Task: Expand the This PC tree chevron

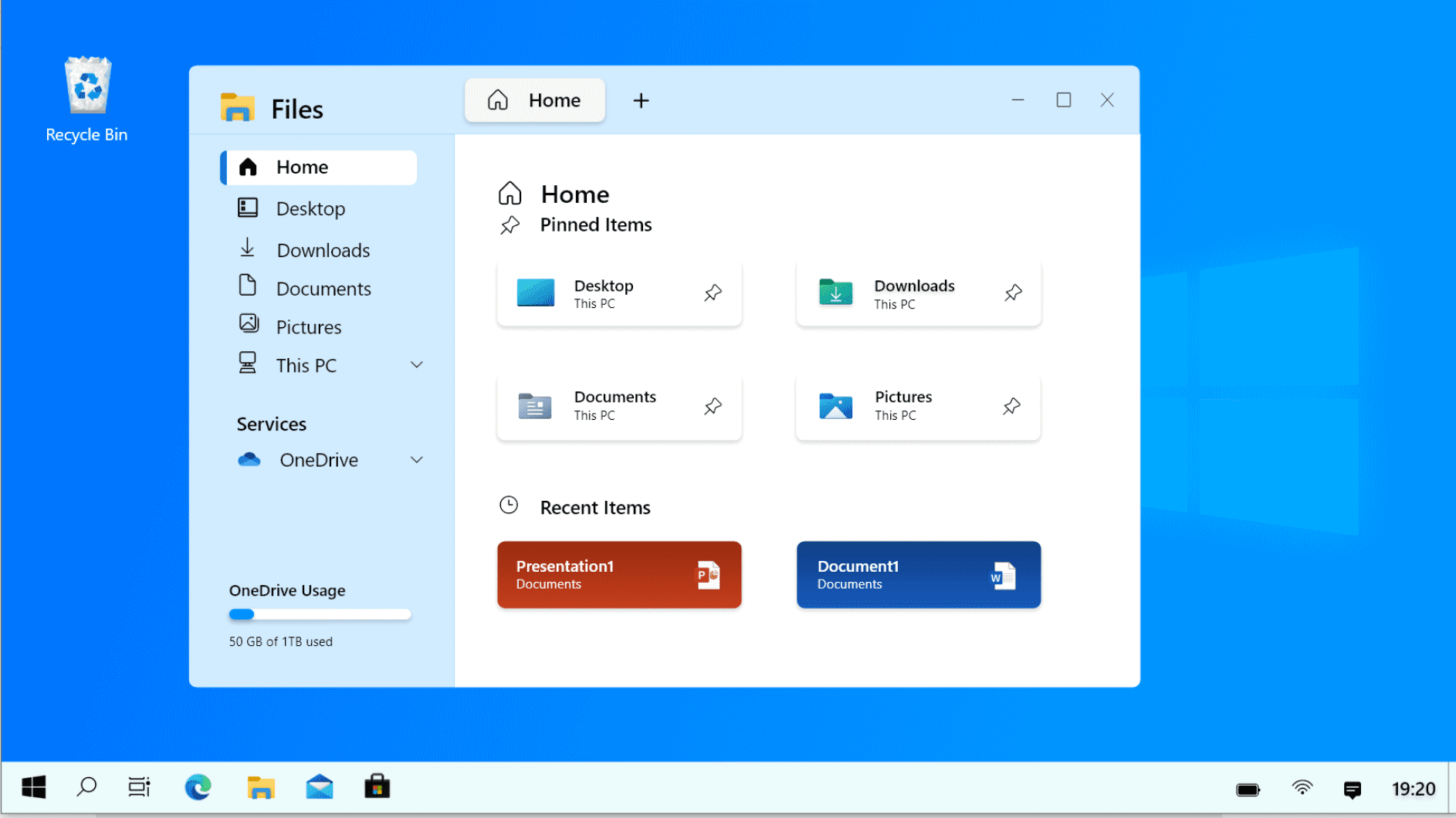Action: point(416,365)
